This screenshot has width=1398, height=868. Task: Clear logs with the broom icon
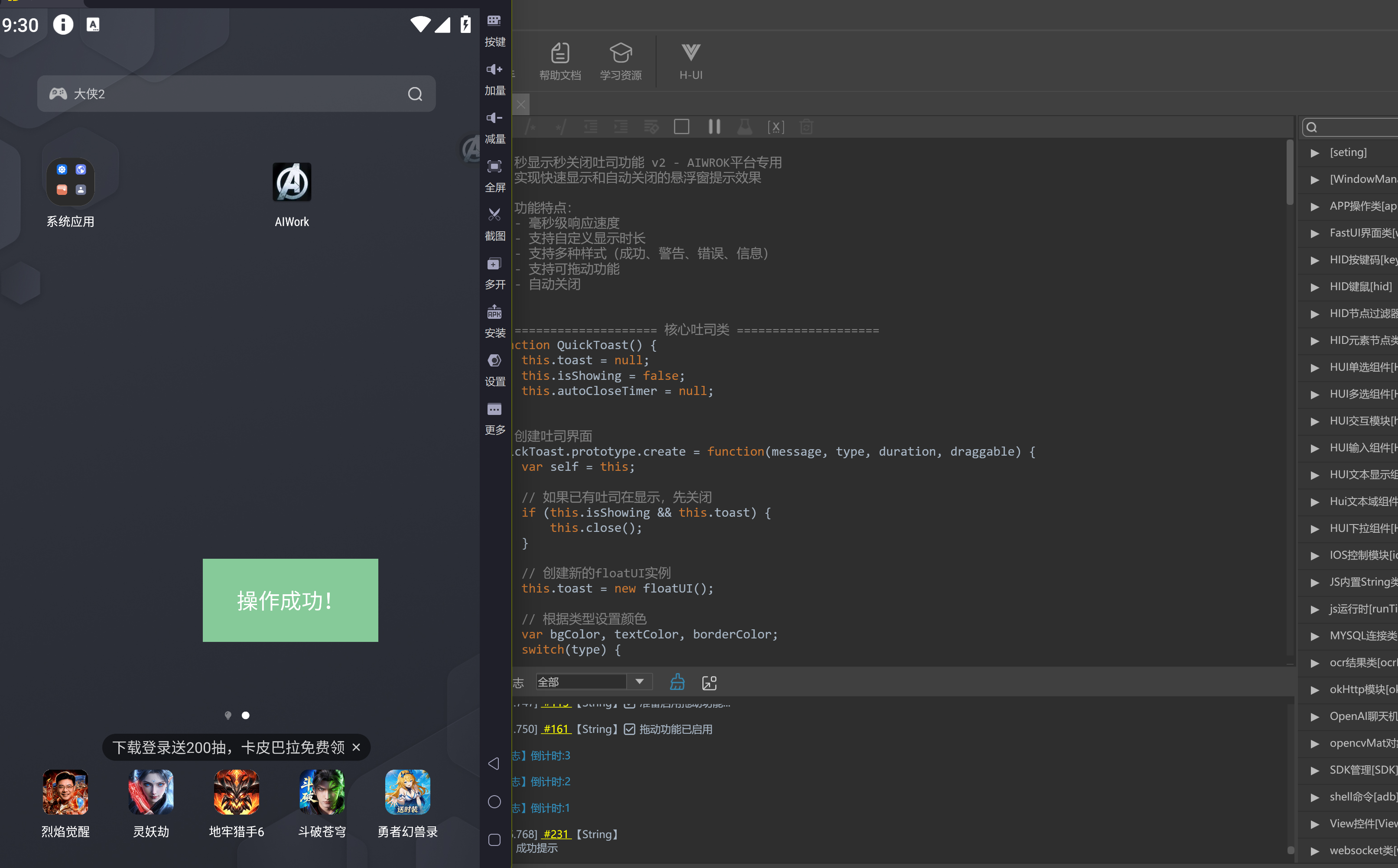(x=677, y=682)
